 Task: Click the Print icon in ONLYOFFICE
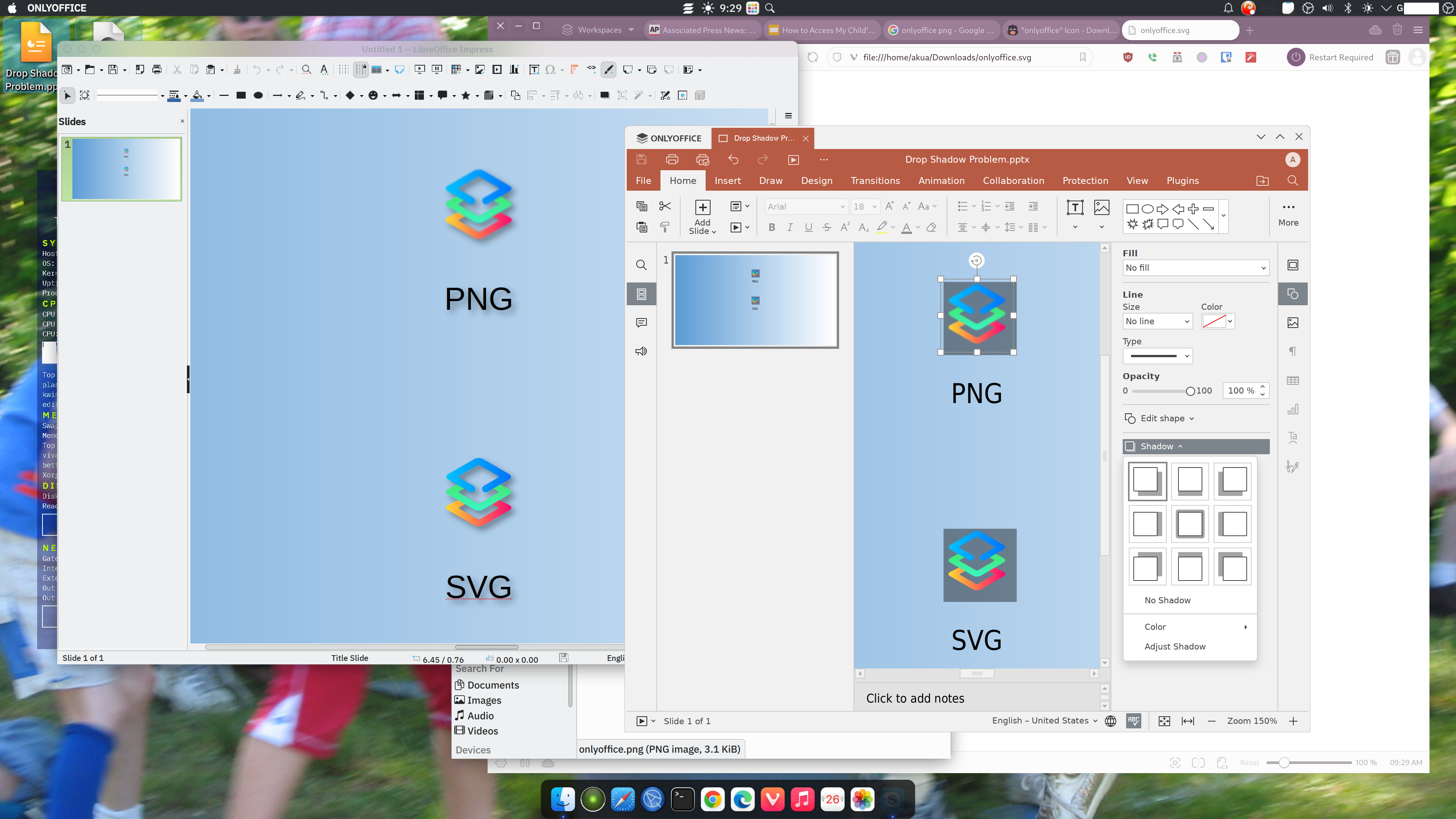pyautogui.click(x=672, y=159)
